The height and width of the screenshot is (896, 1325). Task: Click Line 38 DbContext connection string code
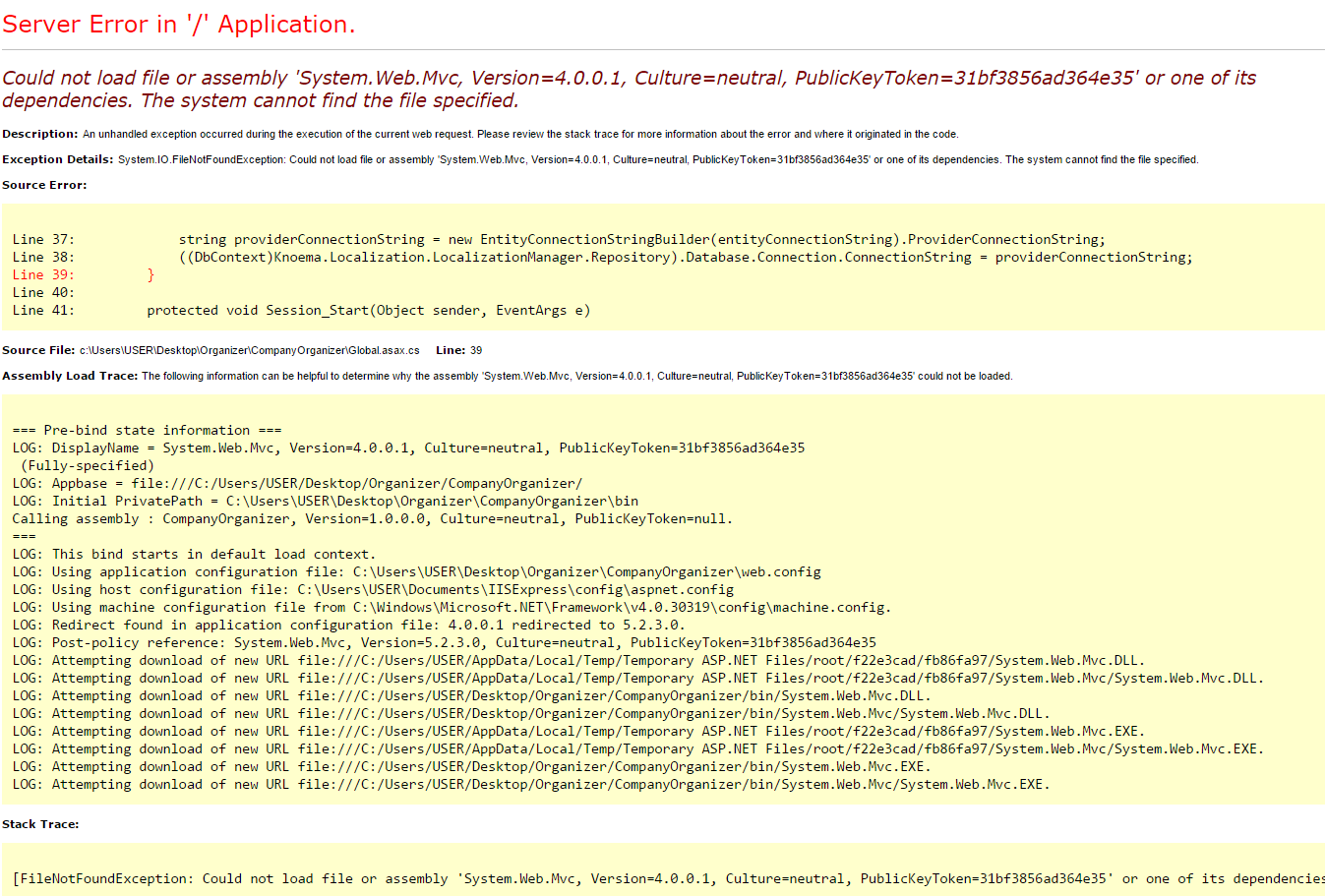point(685,257)
